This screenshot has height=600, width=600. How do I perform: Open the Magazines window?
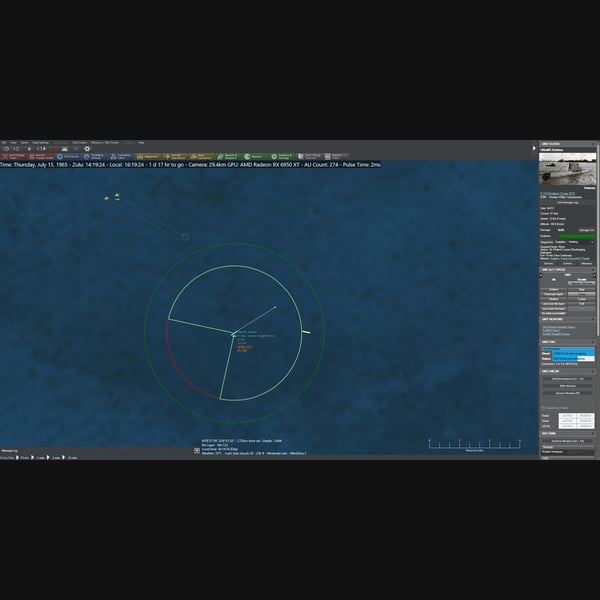tap(148, 157)
